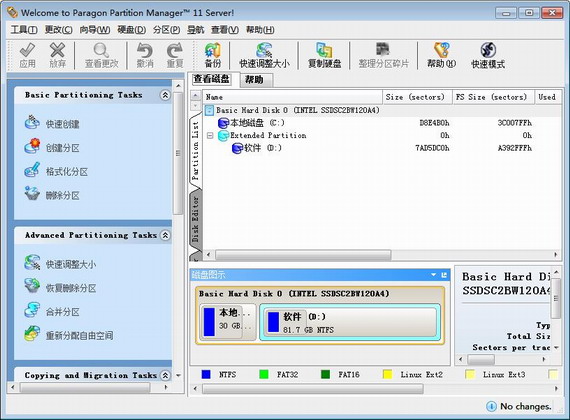This screenshot has width=570, height=420.
Task: Sort by FS Size (sectors) column header
Action: point(493,97)
